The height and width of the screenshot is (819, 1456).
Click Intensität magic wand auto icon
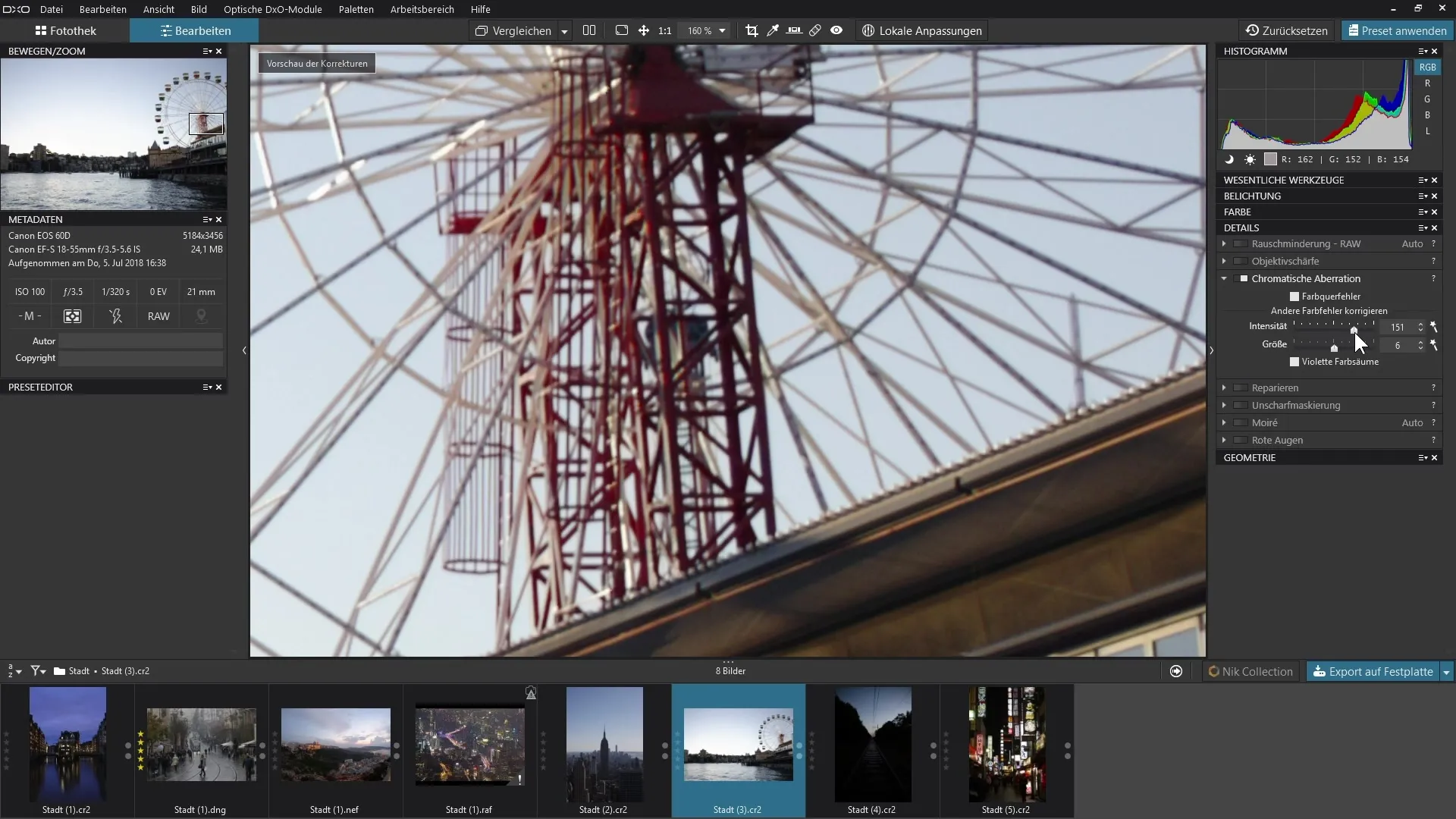pyautogui.click(x=1433, y=327)
